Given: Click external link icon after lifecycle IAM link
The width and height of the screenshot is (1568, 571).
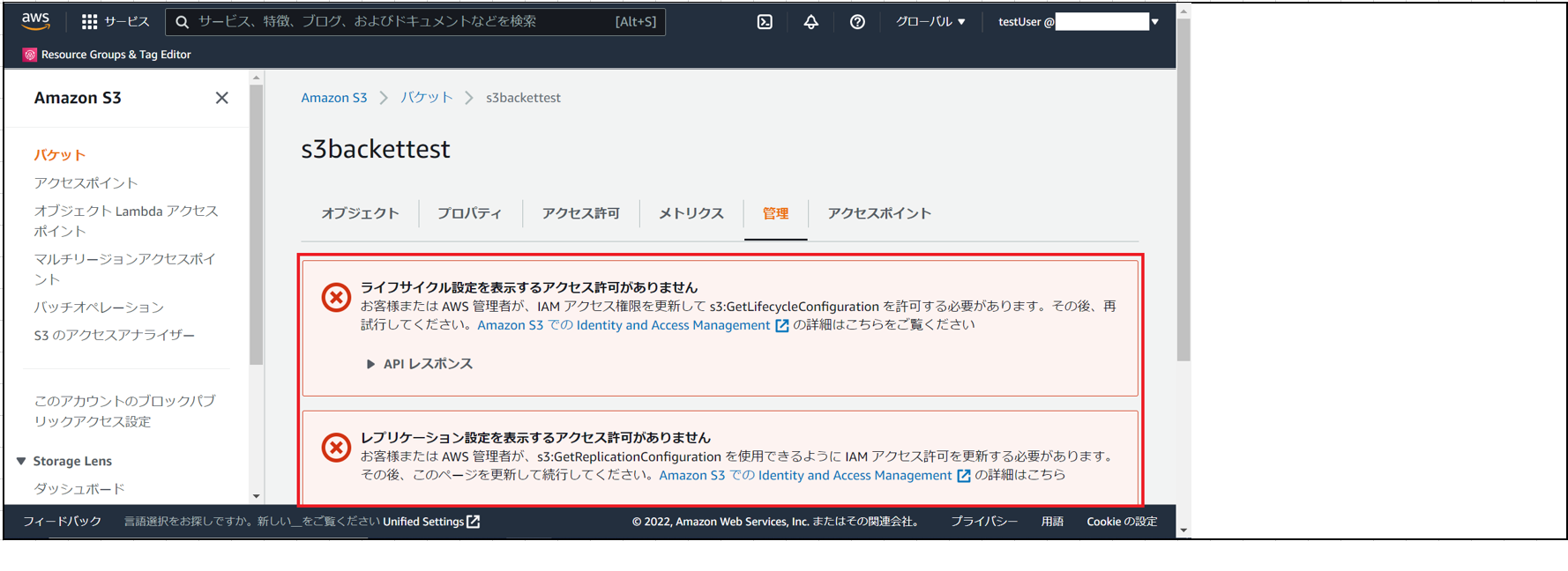Looking at the screenshot, I should (781, 326).
